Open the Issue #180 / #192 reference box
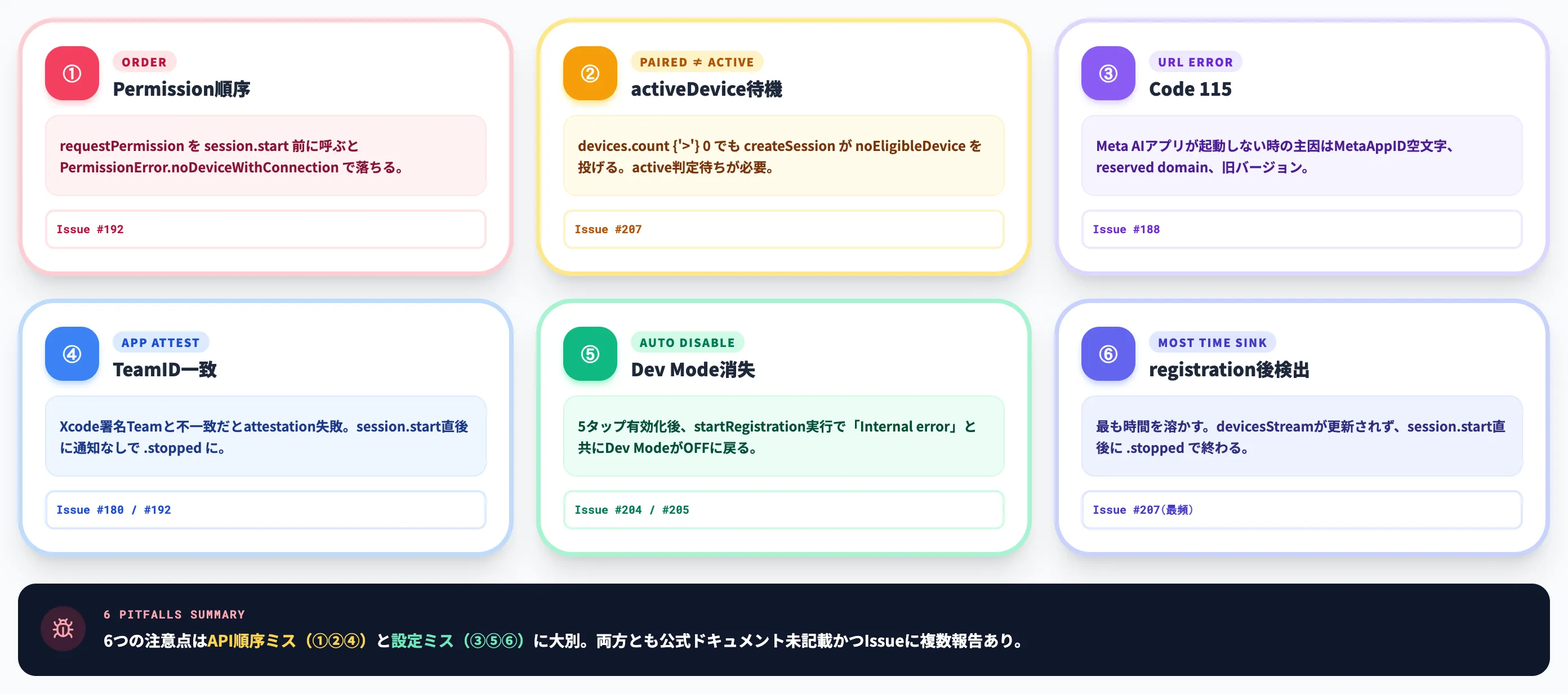Image resolution: width=1568 pixels, height=694 pixels. click(x=265, y=510)
